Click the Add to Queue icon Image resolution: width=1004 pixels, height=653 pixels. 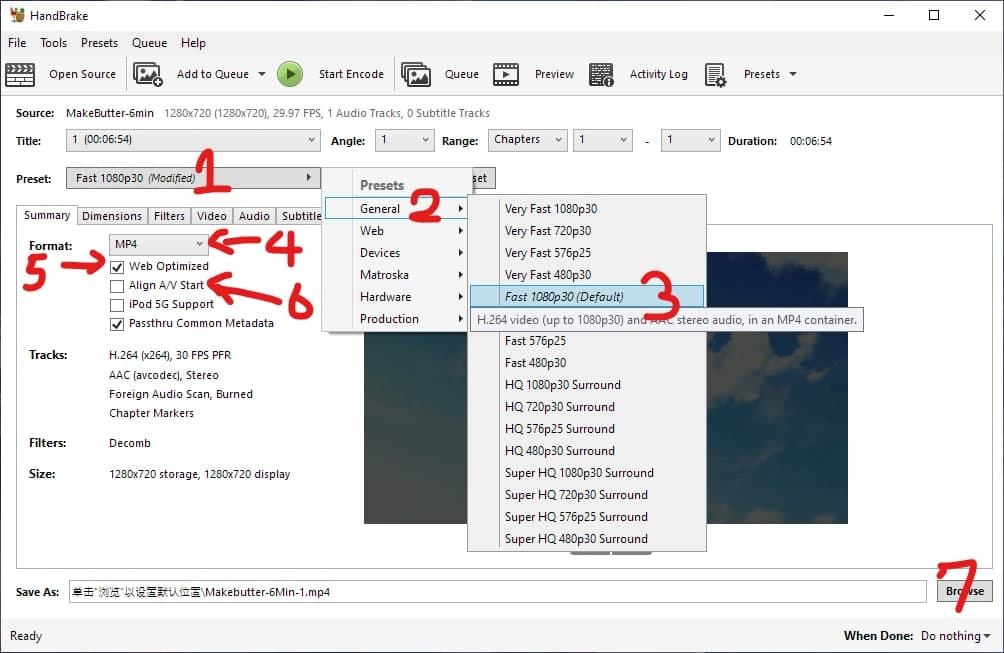pyautogui.click(x=148, y=74)
